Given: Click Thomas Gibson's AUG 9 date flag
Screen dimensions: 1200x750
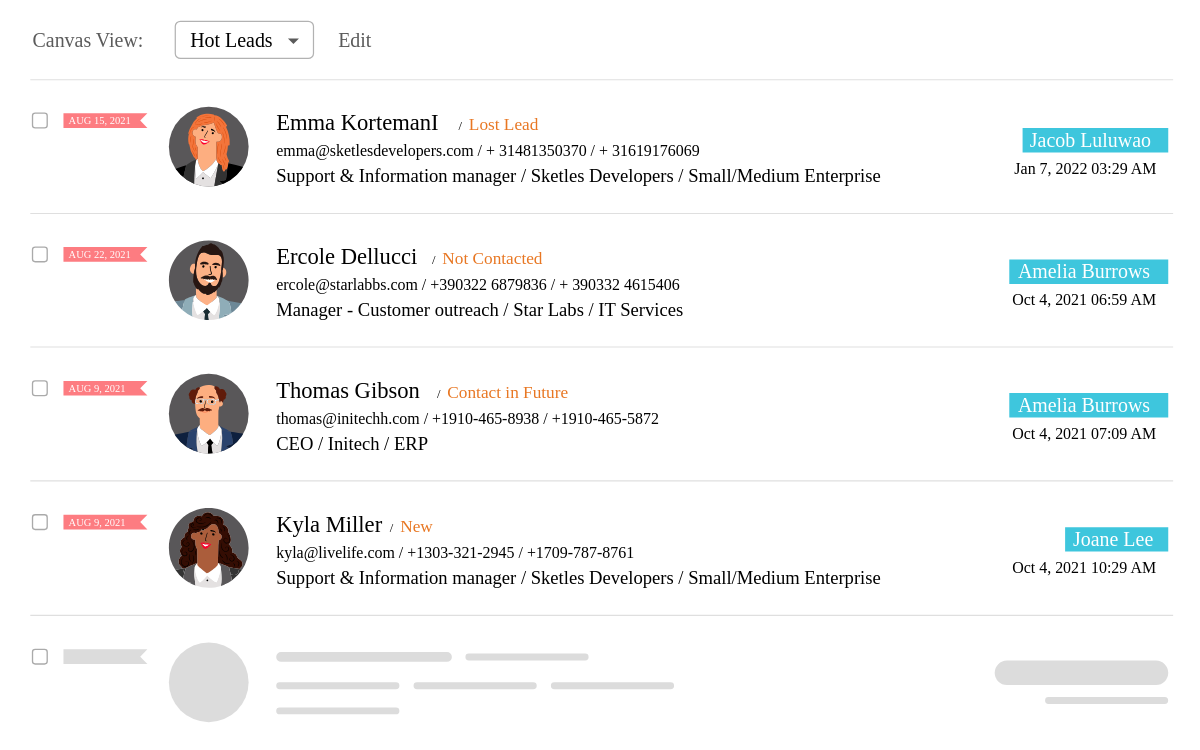Looking at the screenshot, I should [x=104, y=388].
